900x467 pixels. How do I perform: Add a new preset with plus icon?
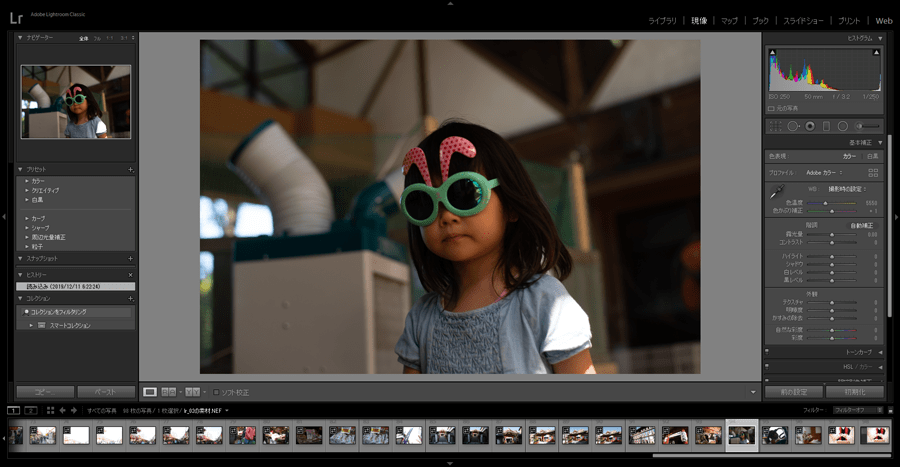coord(130,170)
